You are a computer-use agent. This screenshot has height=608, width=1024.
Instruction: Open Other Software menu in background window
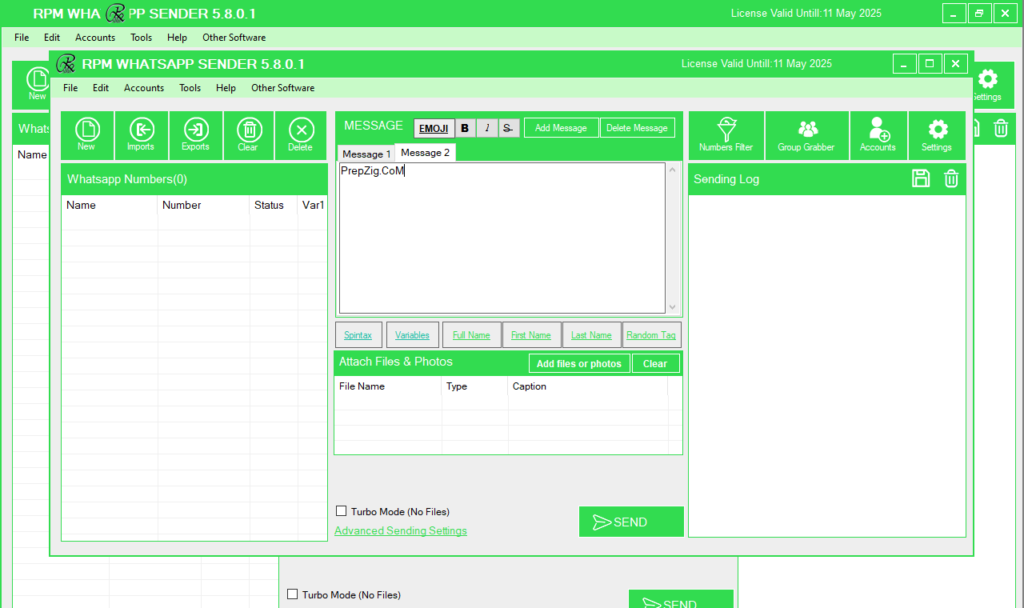(x=234, y=37)
